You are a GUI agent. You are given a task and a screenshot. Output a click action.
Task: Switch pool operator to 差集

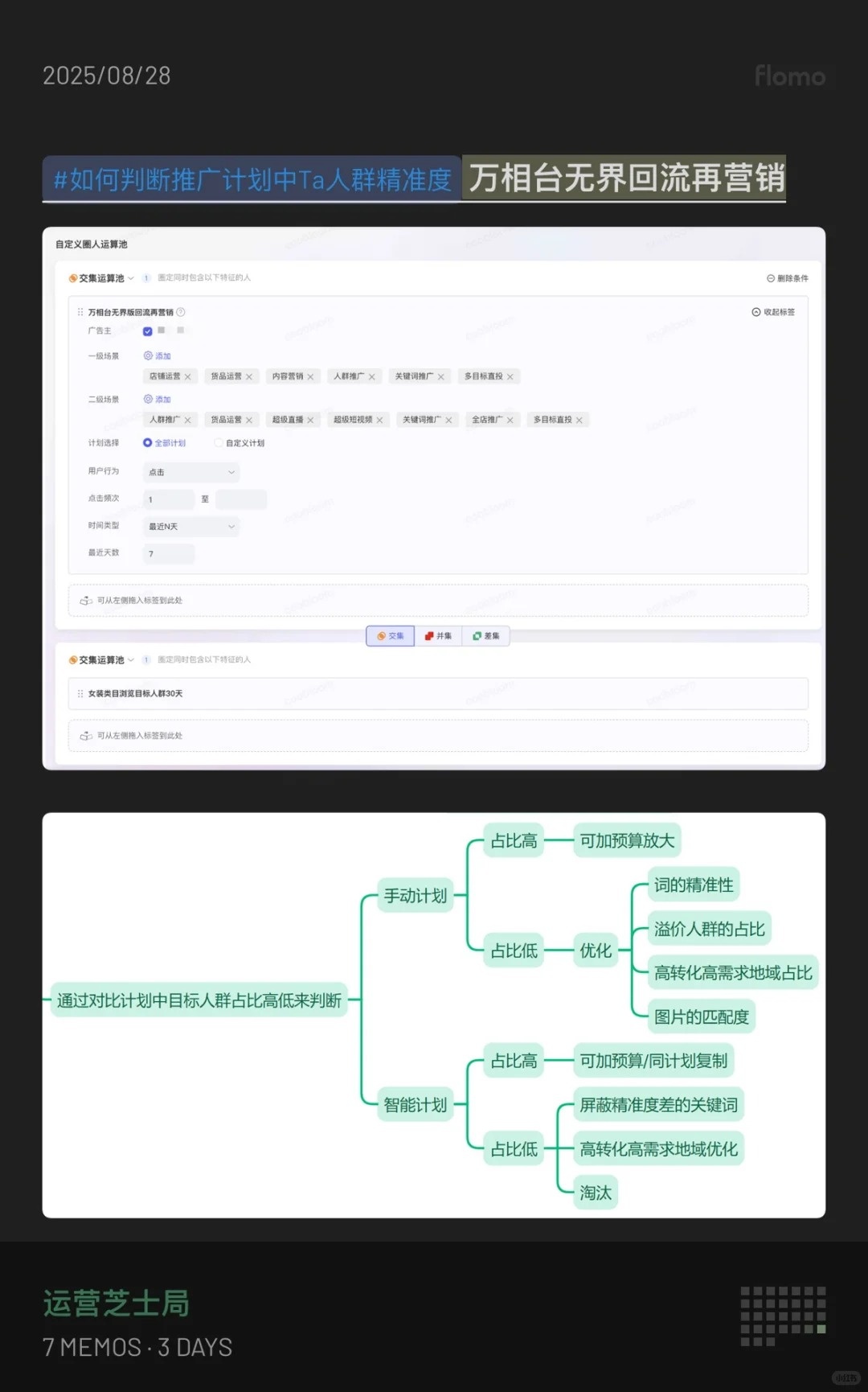point(486,636)
